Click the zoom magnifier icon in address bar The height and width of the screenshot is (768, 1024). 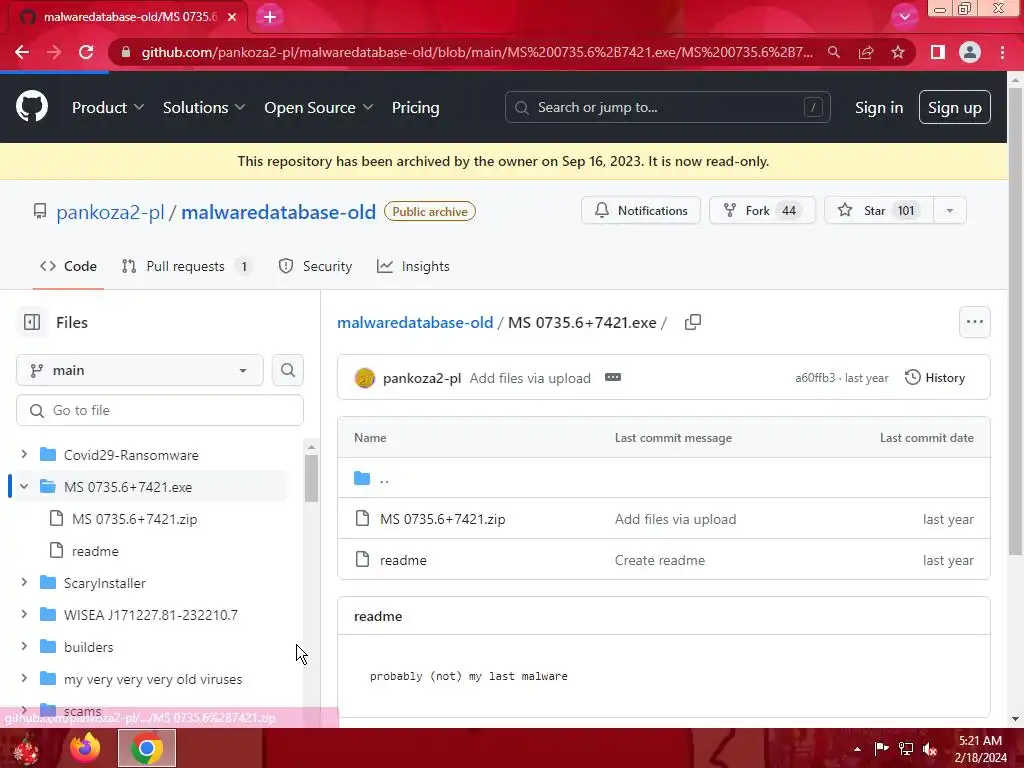[x=834, y=52]
